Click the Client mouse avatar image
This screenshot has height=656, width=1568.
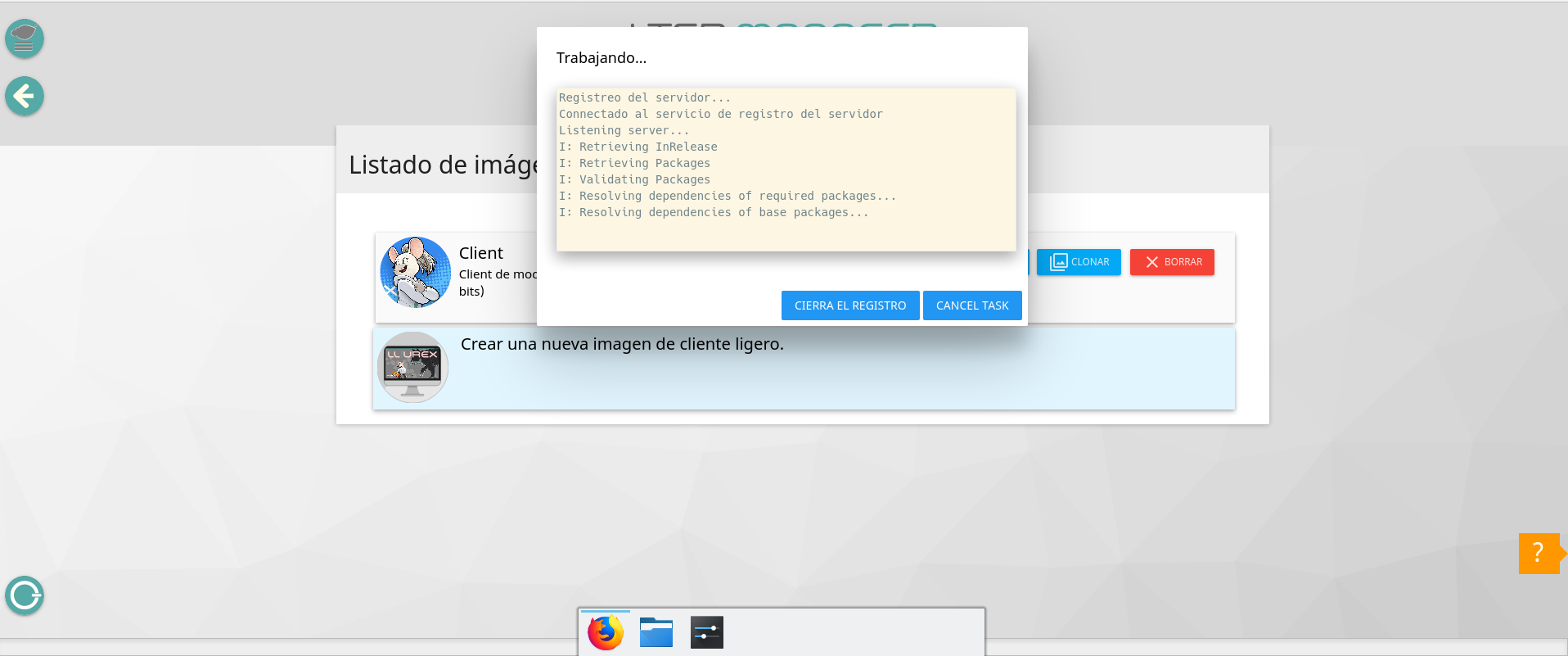point(416,273)
